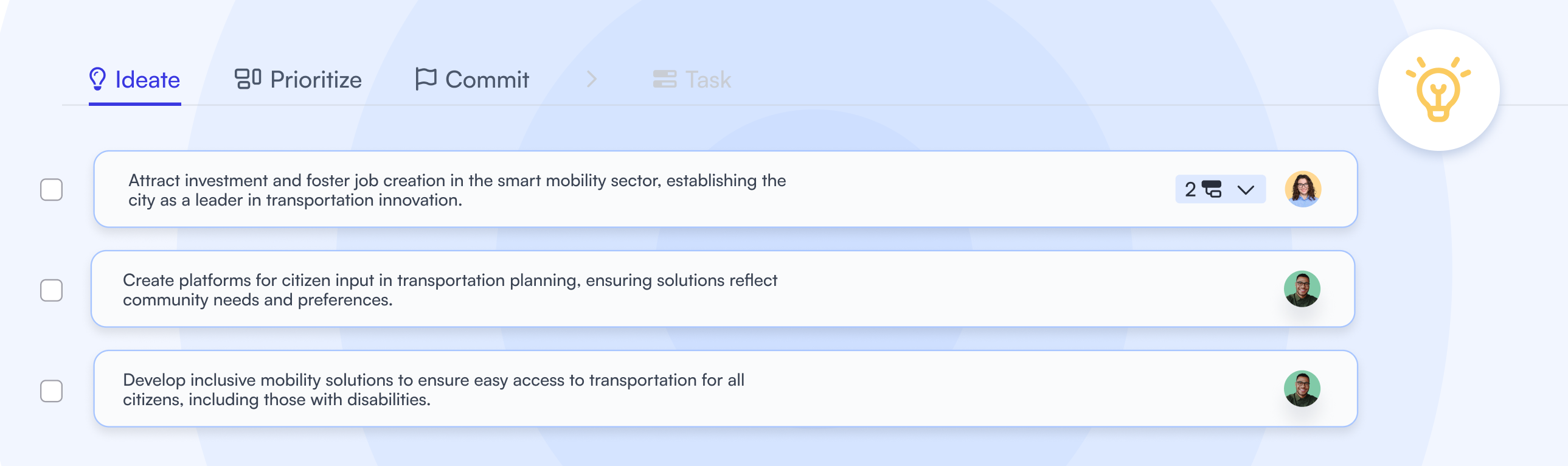Viewport: 1568px width, 466px height.
Task: Click the avatar on the smart mobility idea
Action: [1303, 189]
